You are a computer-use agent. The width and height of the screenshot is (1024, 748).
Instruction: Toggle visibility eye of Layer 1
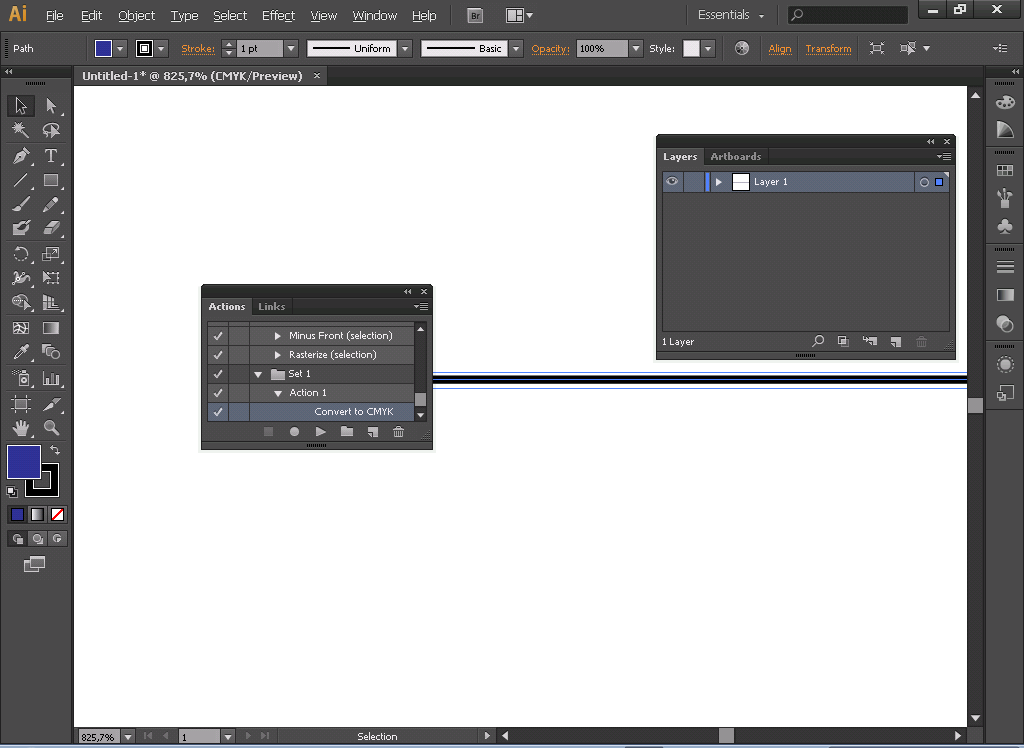click(x=672, y=182)
